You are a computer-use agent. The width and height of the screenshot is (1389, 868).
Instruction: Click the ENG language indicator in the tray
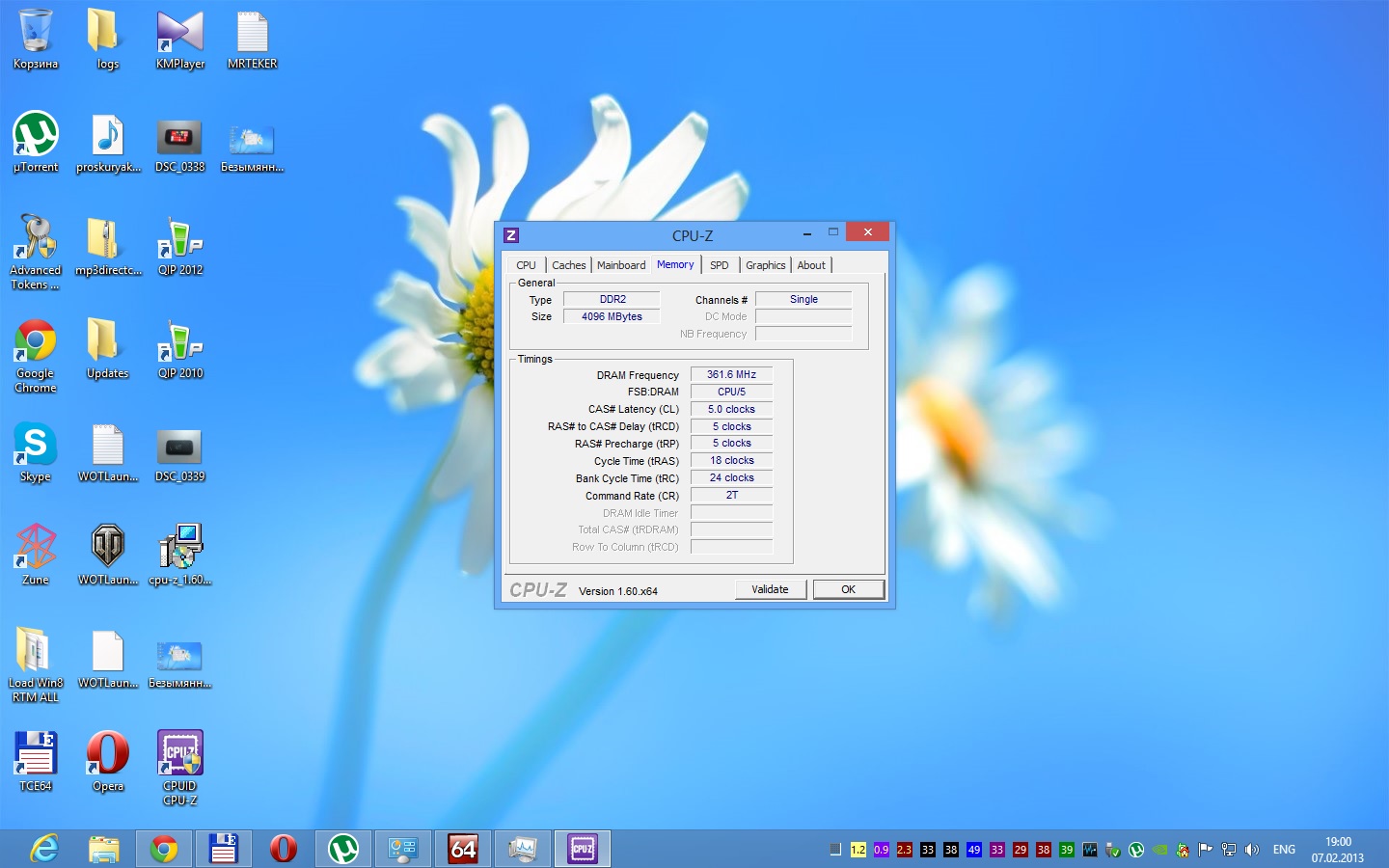click(1284, 850)
